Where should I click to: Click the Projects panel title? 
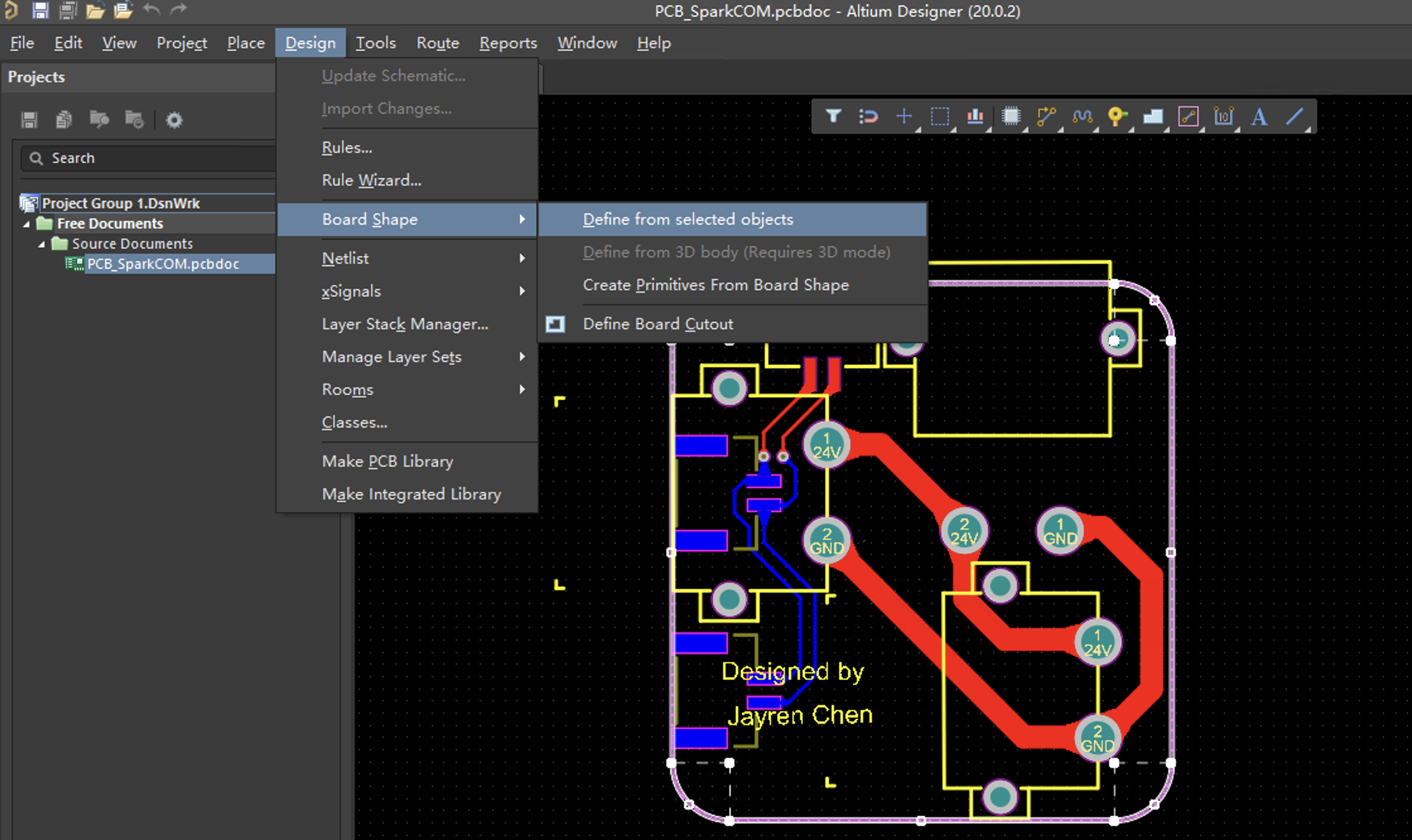37,77
